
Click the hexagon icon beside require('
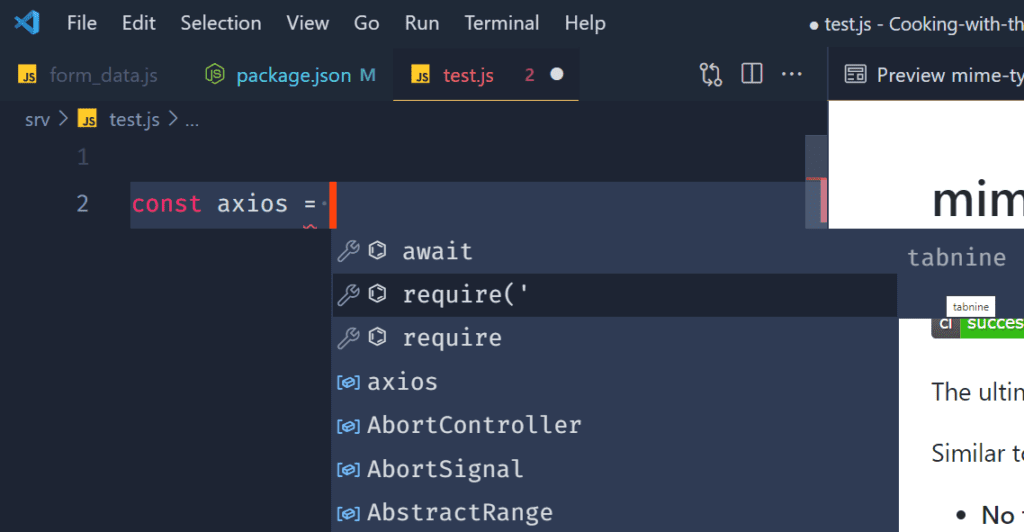click(377, 294)
